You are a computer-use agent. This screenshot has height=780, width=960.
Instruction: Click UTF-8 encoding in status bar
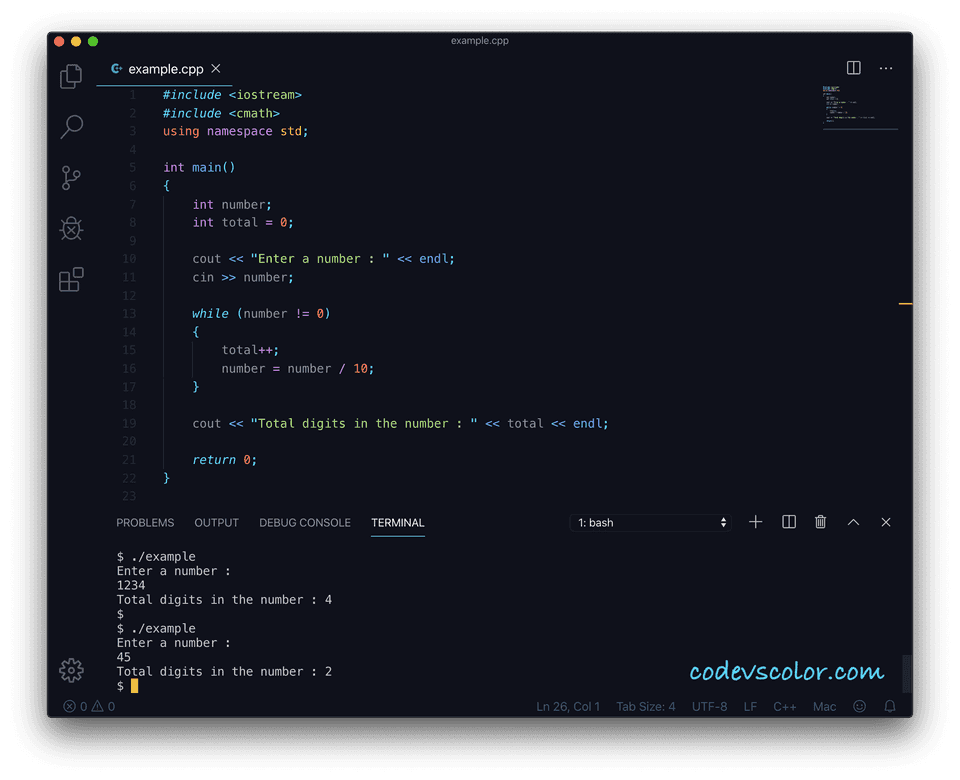click(x=709, y=706)
